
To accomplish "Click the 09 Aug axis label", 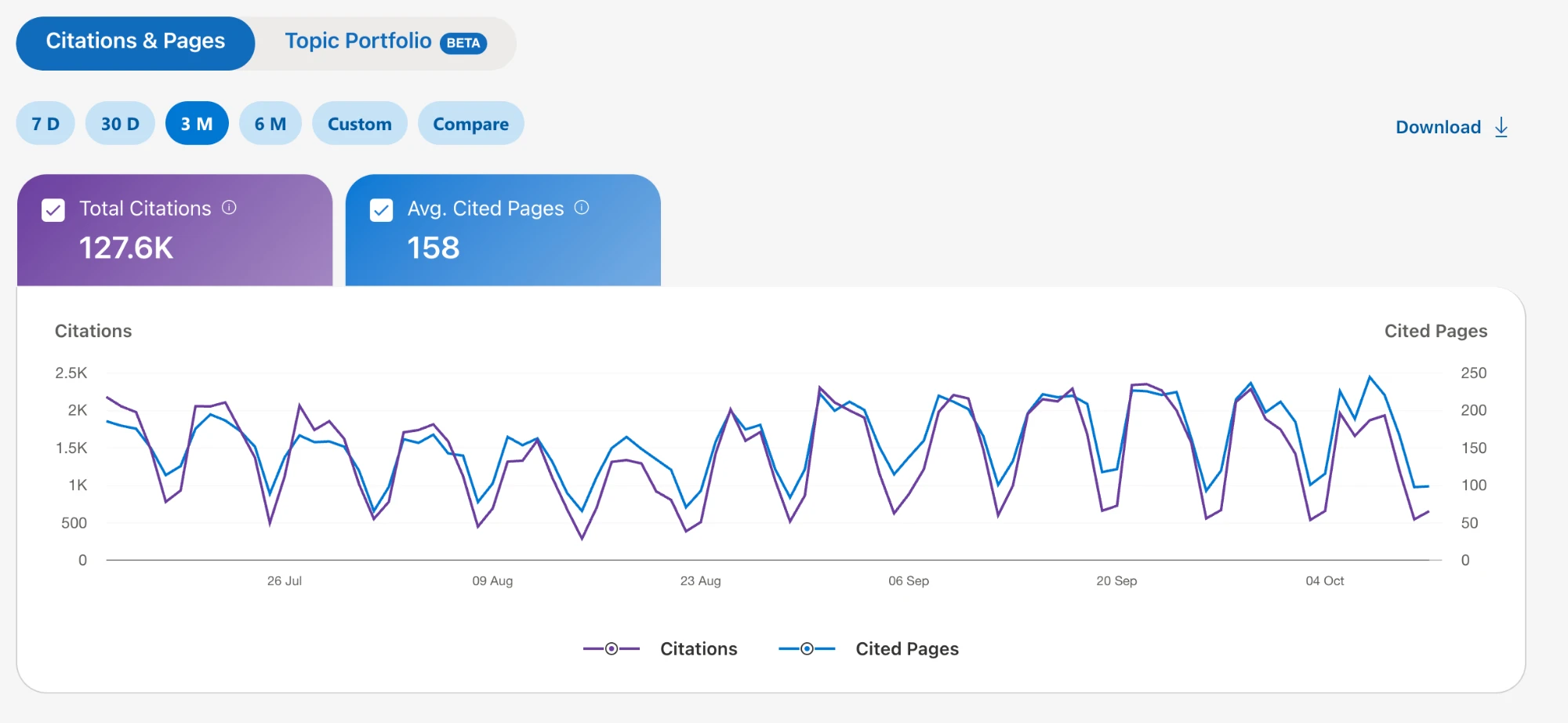I will pos(492,581).
